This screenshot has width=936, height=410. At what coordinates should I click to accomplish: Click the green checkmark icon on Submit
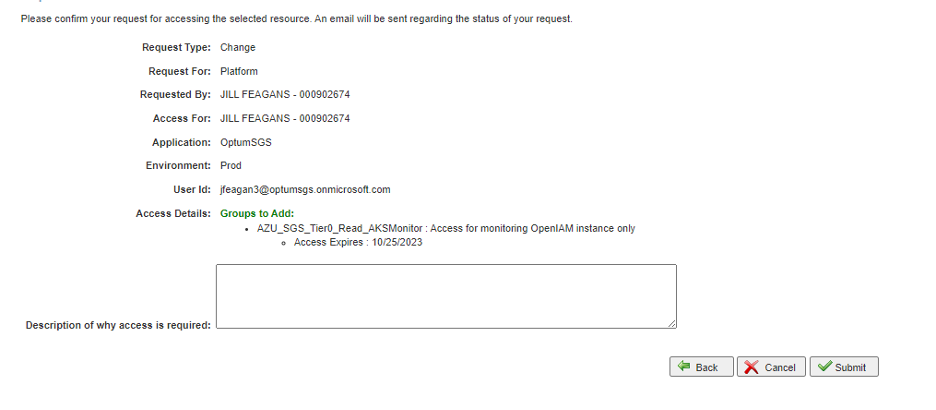point(824,367)
